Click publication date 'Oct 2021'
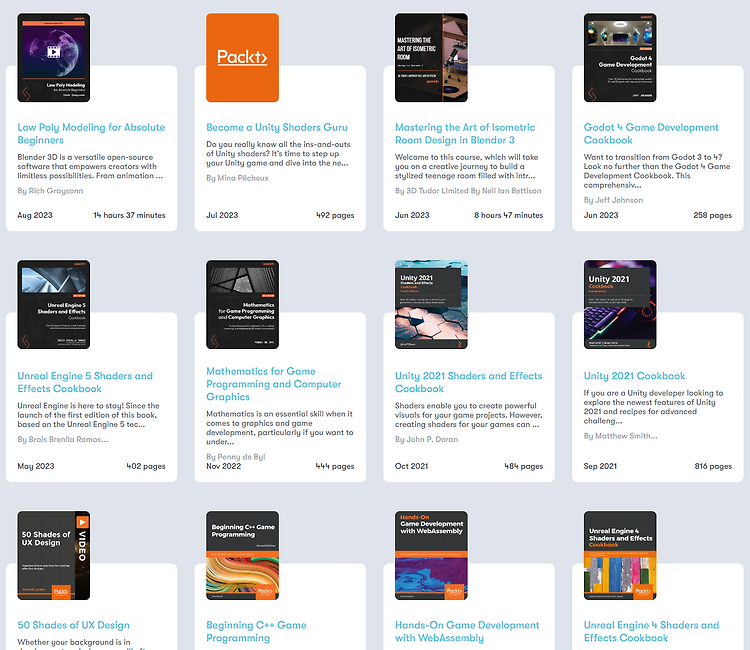The width and height of the screenshot is (750, 650). pyautogui.click(x=411, y=466)
